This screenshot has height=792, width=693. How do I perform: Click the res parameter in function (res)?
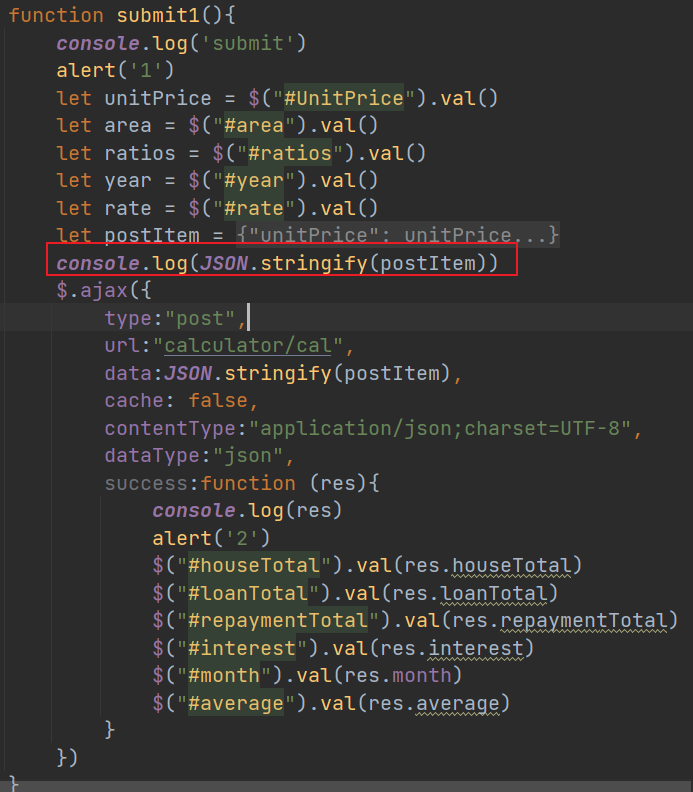338,483
